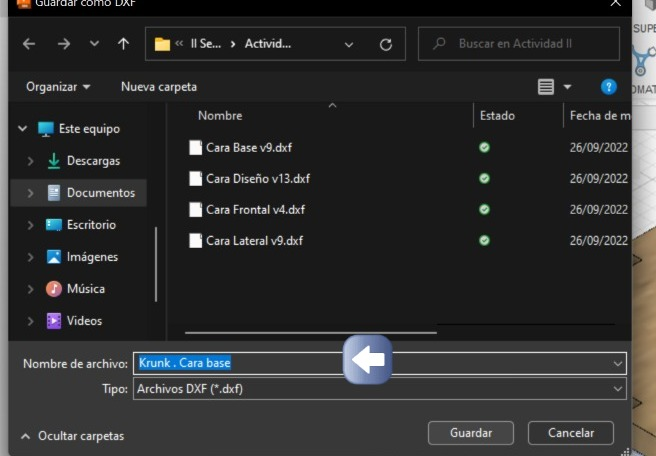Collapse the Este equipo tree node
Image resolution: width=656 pixels, height=456 pixels.
(23, 128)
